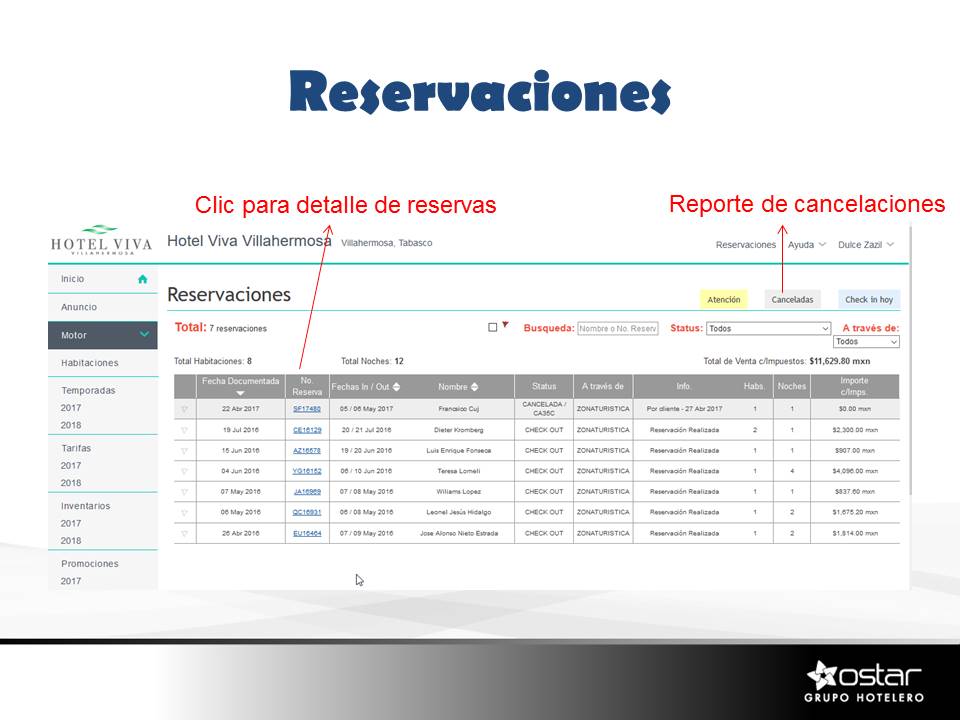Open the Status dropdown

pos(768,328)
